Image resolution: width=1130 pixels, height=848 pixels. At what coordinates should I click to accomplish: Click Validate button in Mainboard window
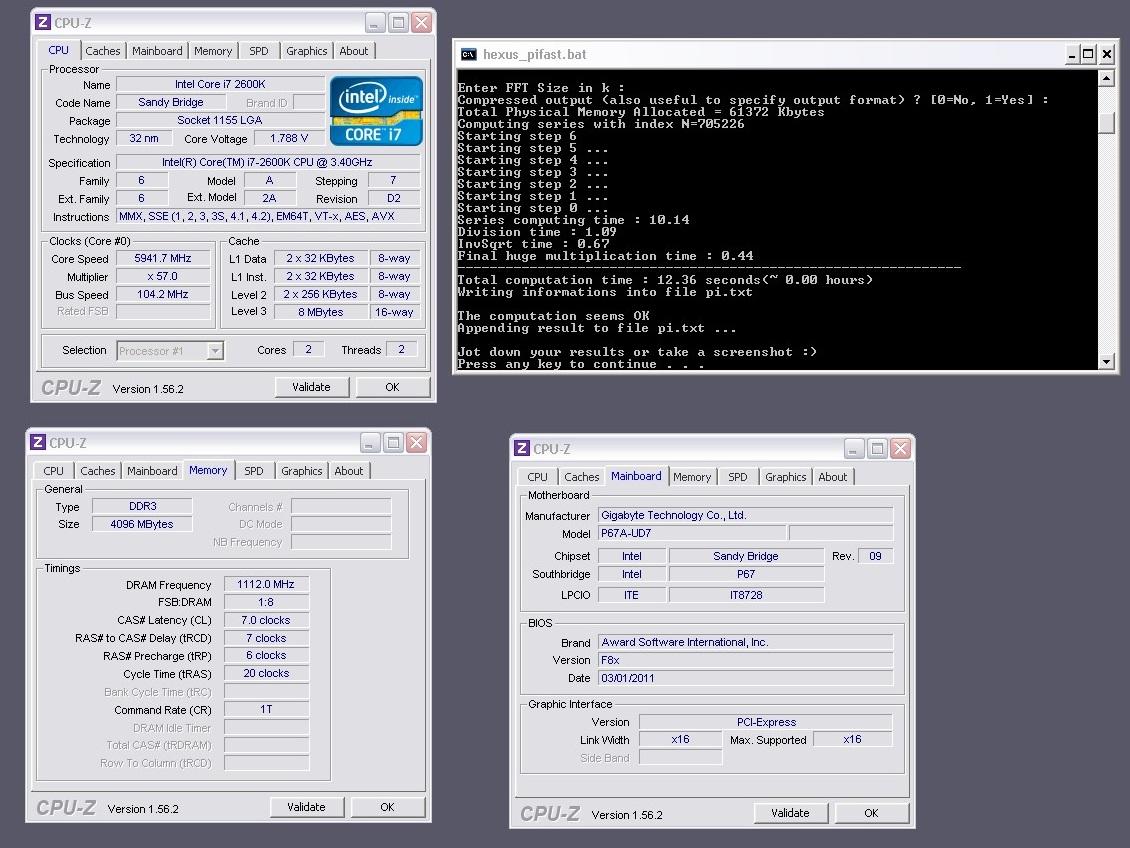pos(791,813)
